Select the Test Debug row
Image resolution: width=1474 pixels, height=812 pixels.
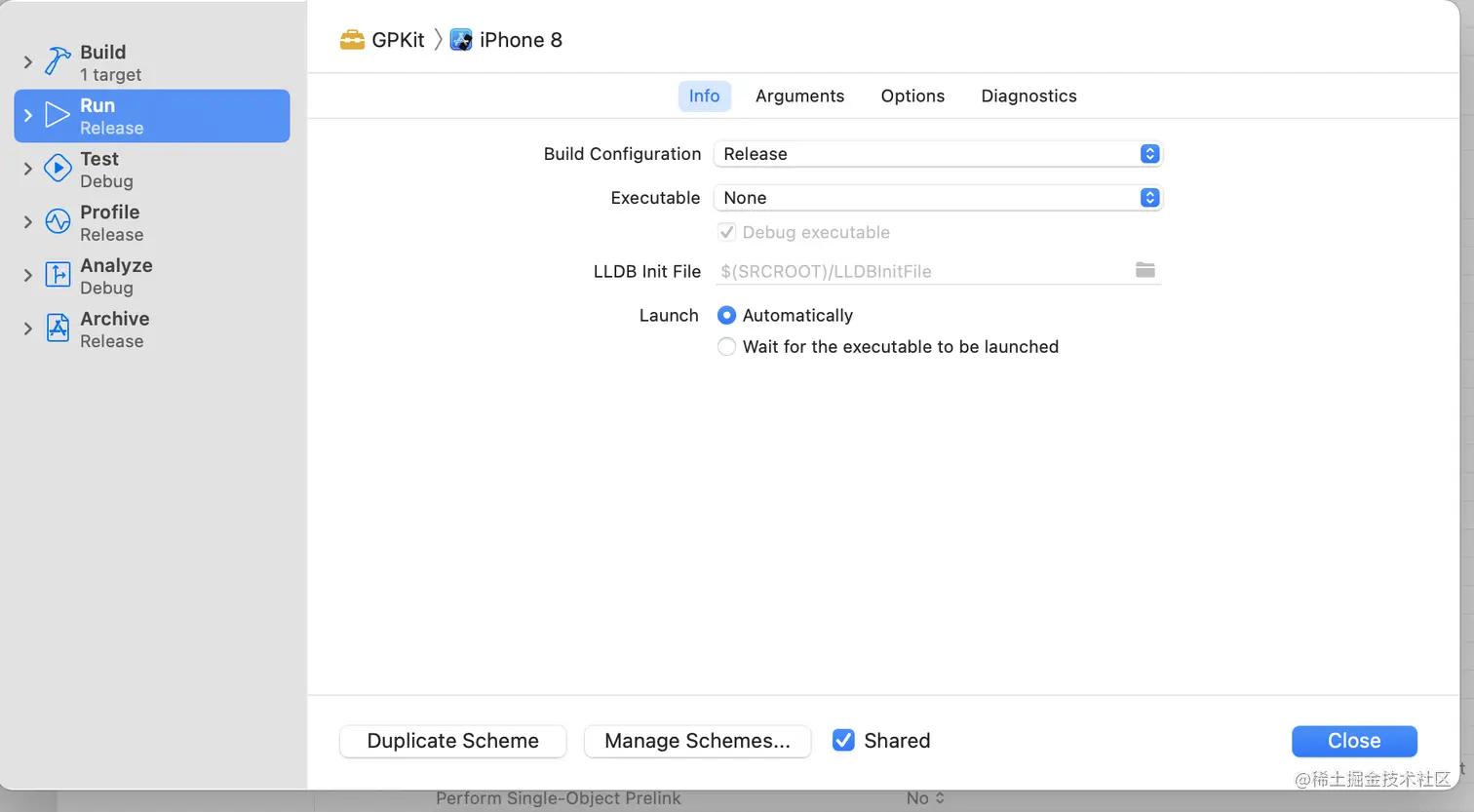[x=152, y=170]
